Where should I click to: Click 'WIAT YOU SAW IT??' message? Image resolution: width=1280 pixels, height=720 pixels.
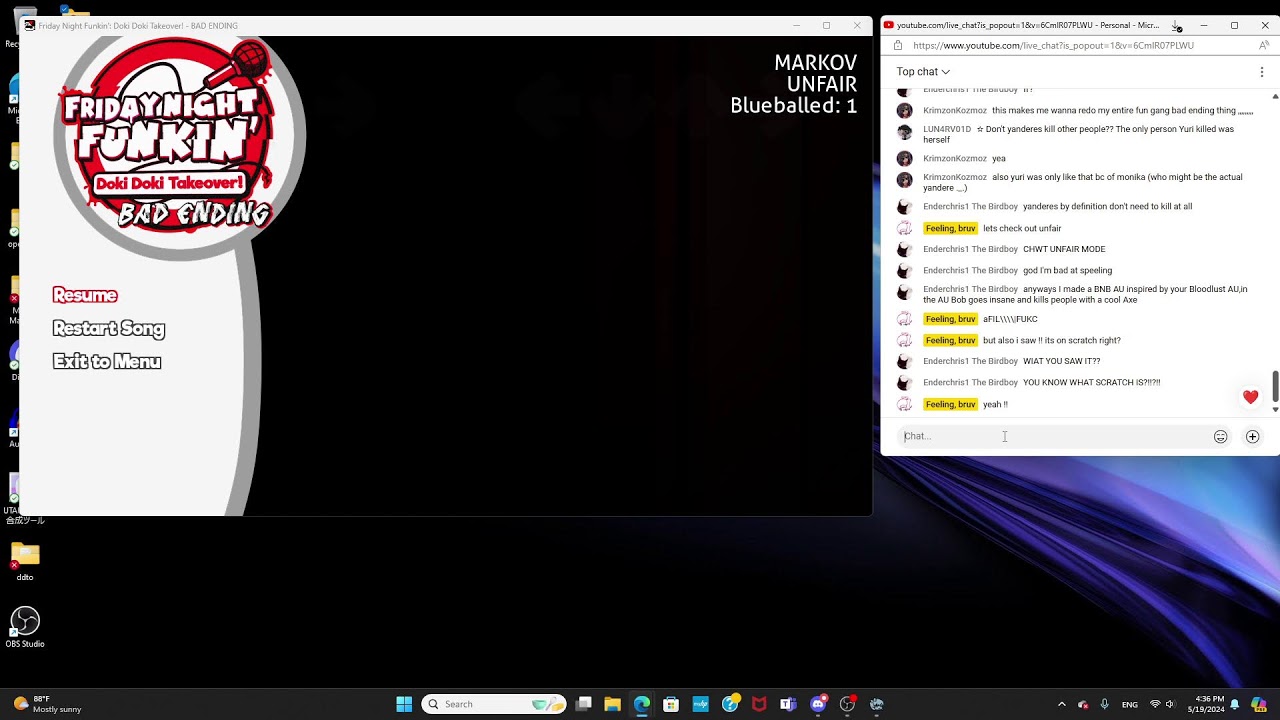[1061, 361]
